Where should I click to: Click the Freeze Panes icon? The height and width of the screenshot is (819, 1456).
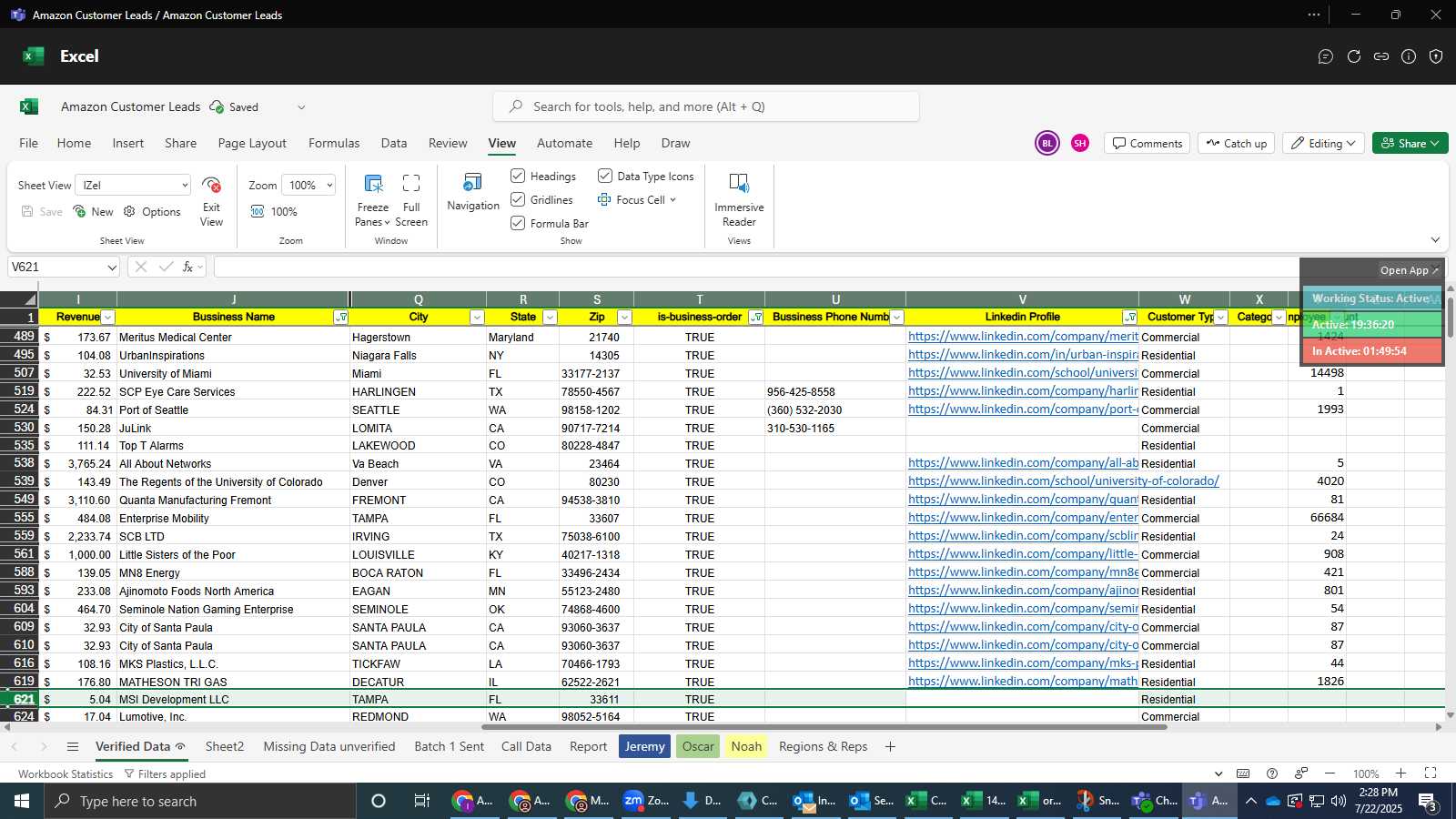coord(373,183)
